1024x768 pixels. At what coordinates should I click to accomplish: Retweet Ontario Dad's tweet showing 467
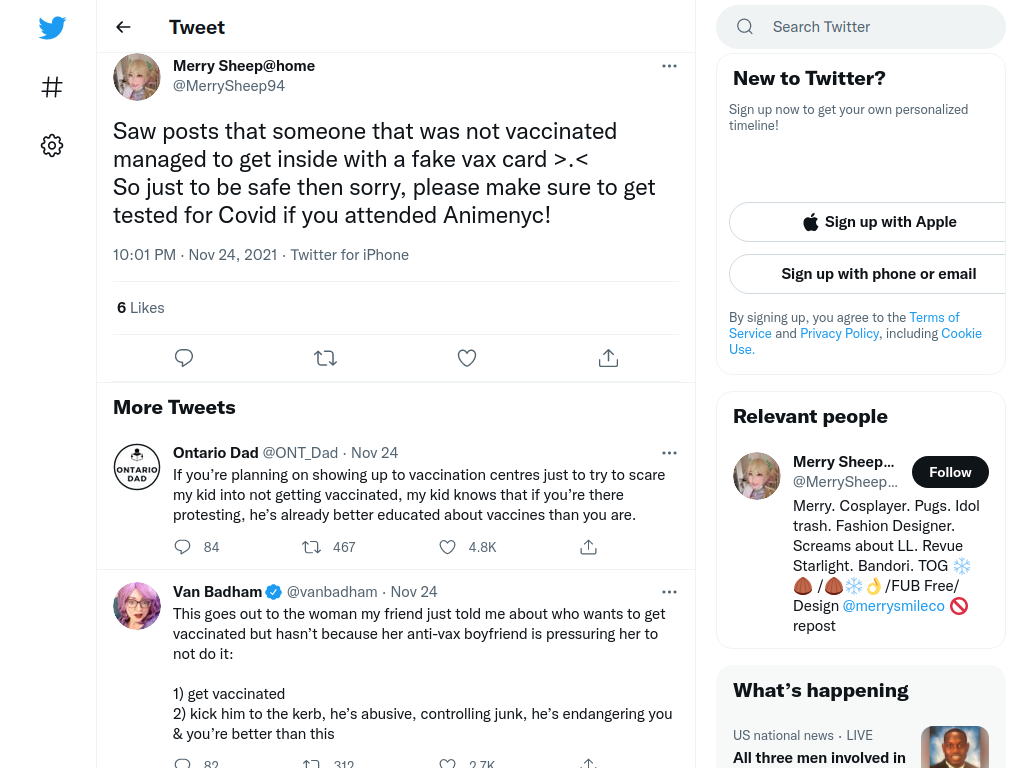(x=312, y=547)
